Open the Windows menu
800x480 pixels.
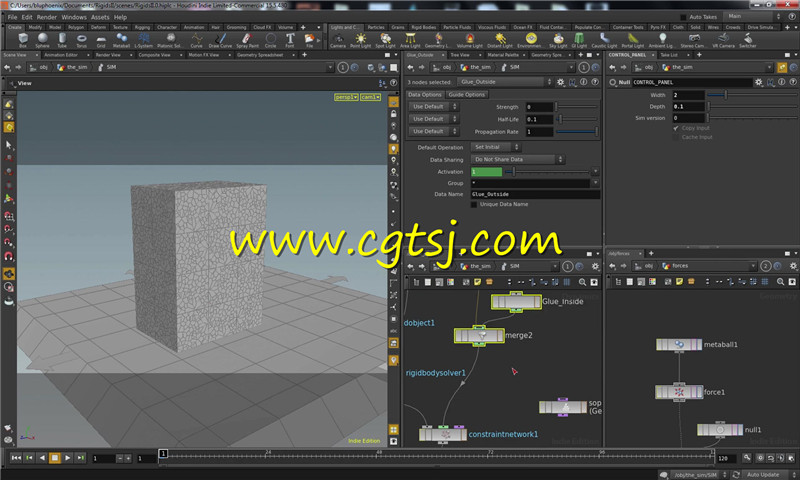[74, 17]
